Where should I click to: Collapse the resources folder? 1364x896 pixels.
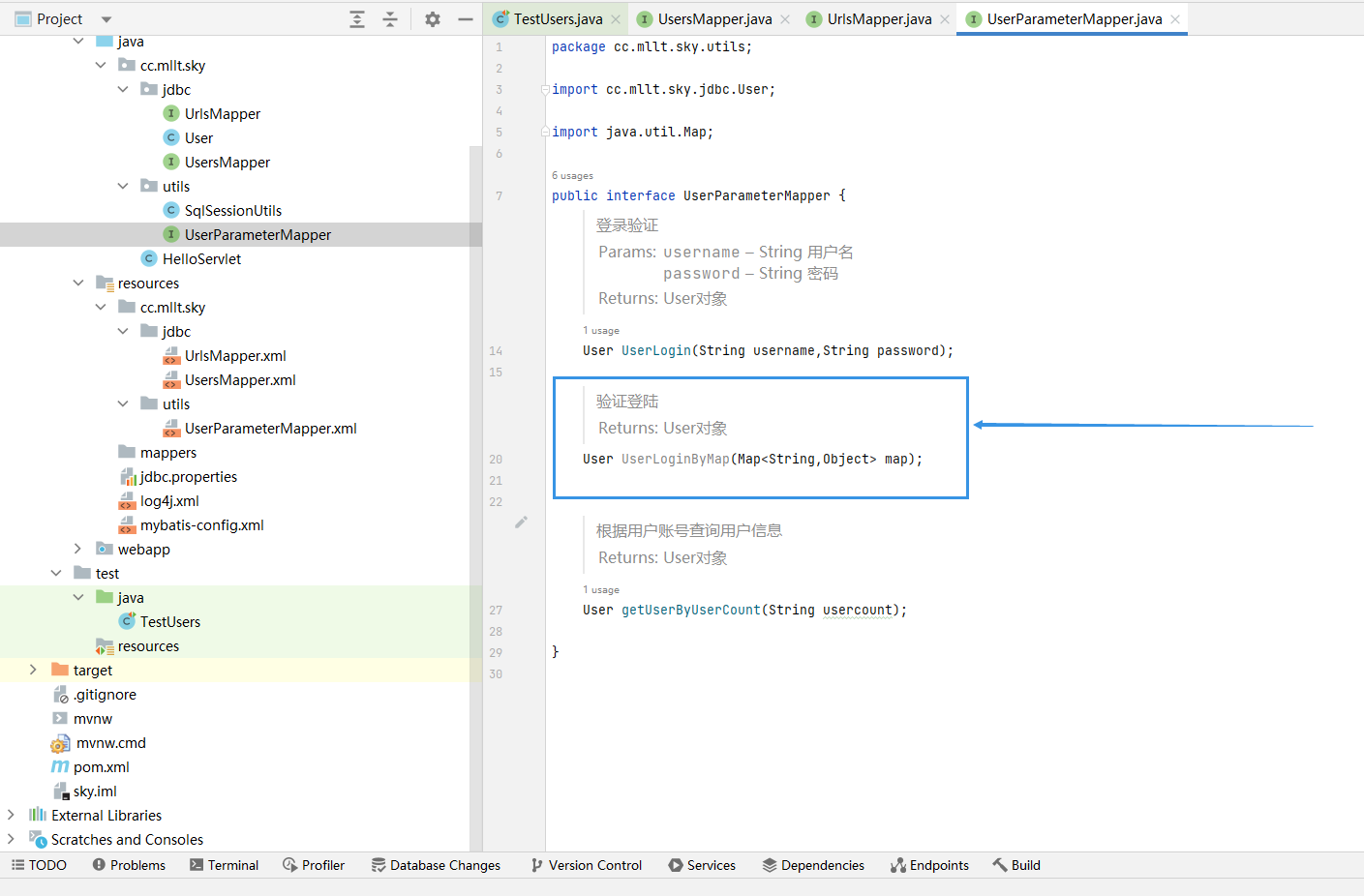[x=78, y=283]
